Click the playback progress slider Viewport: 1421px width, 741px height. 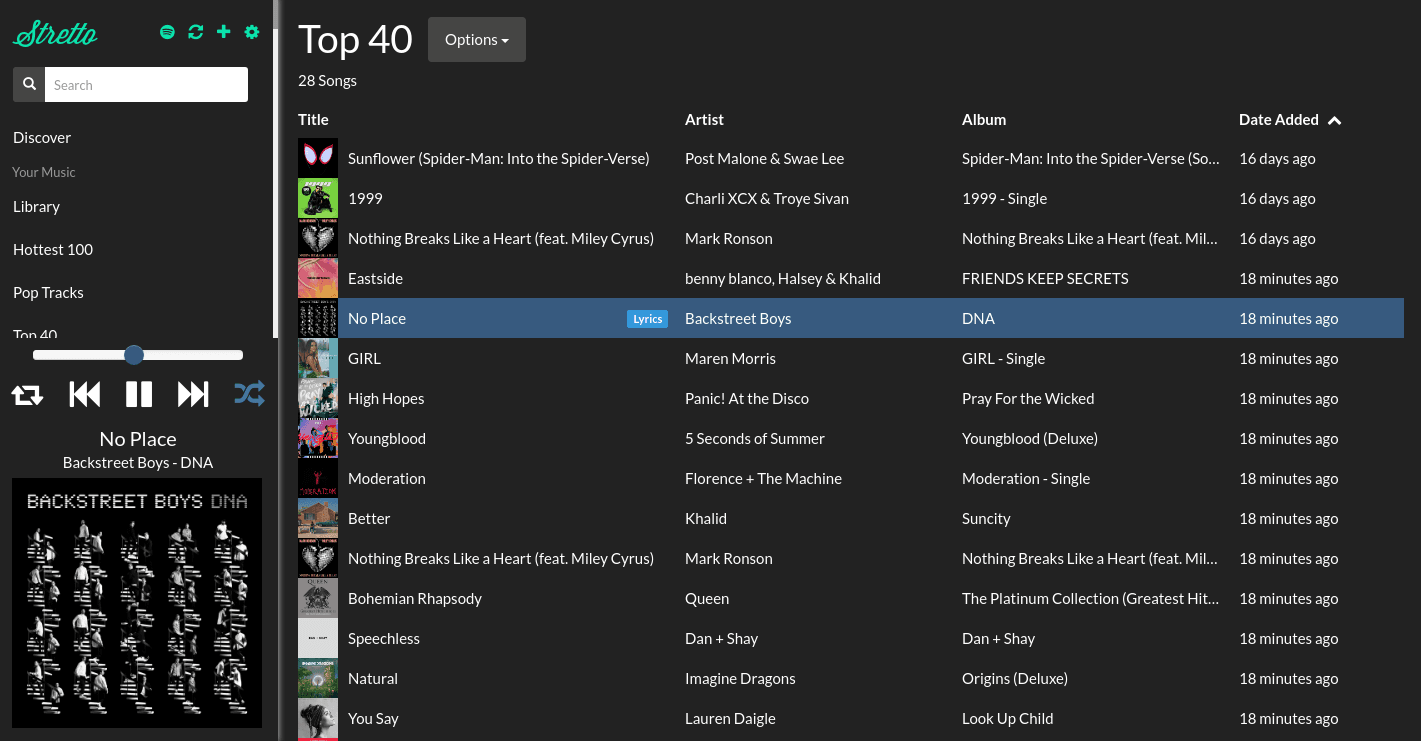[138, 355]
